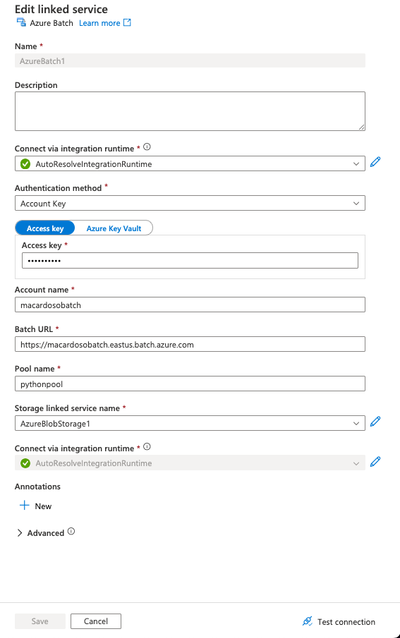Click the Account name field
The image size is (400, 638).
(x=190, y=305)
